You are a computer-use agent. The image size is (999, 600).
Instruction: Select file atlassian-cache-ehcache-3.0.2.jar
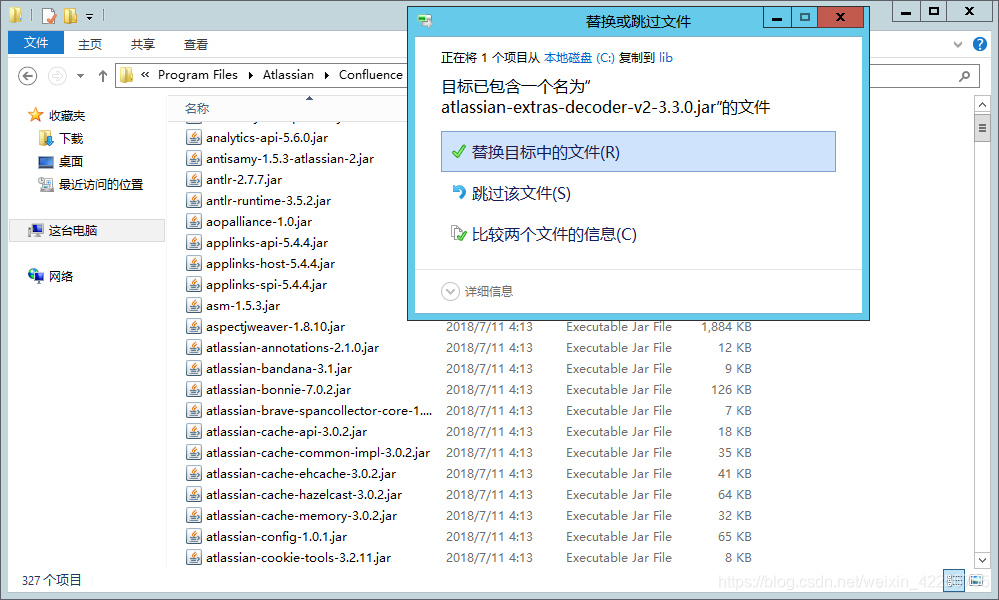[x=301, y=474]
